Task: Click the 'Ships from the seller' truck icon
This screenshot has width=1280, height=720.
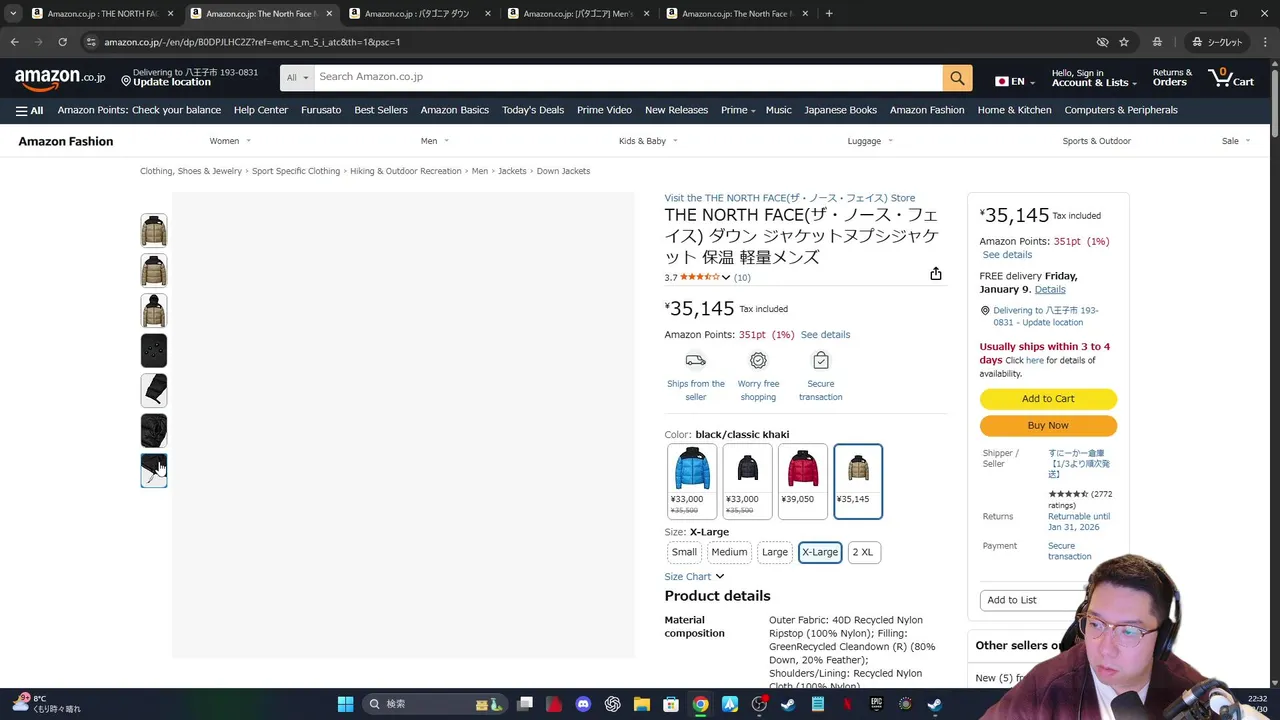Action: 696,361
